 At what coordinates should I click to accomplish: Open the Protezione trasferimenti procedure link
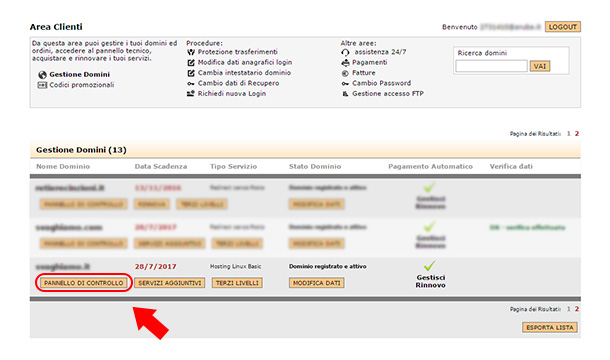[238, 52]
